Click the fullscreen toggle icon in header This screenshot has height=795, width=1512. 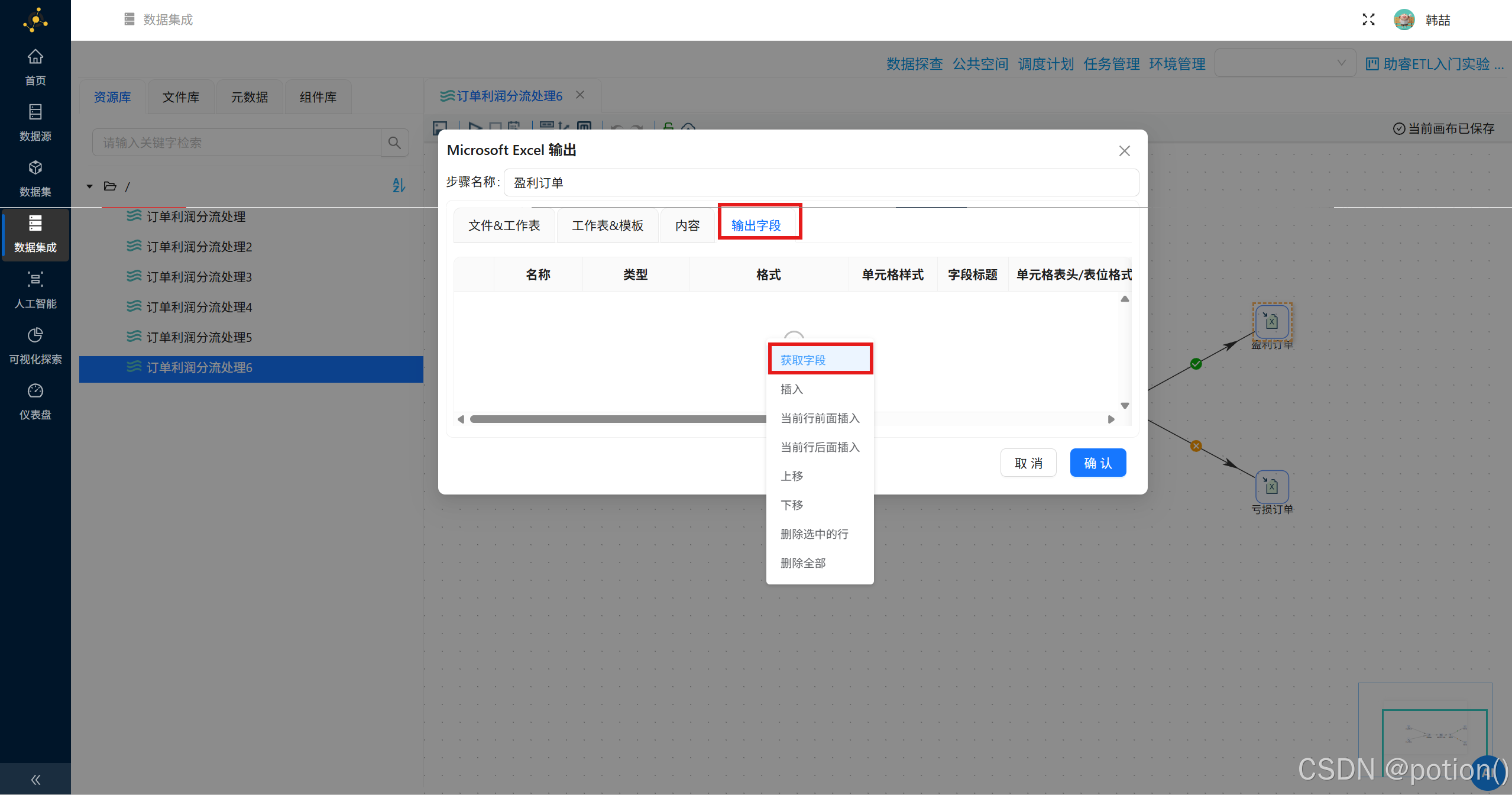[1368, 20]
